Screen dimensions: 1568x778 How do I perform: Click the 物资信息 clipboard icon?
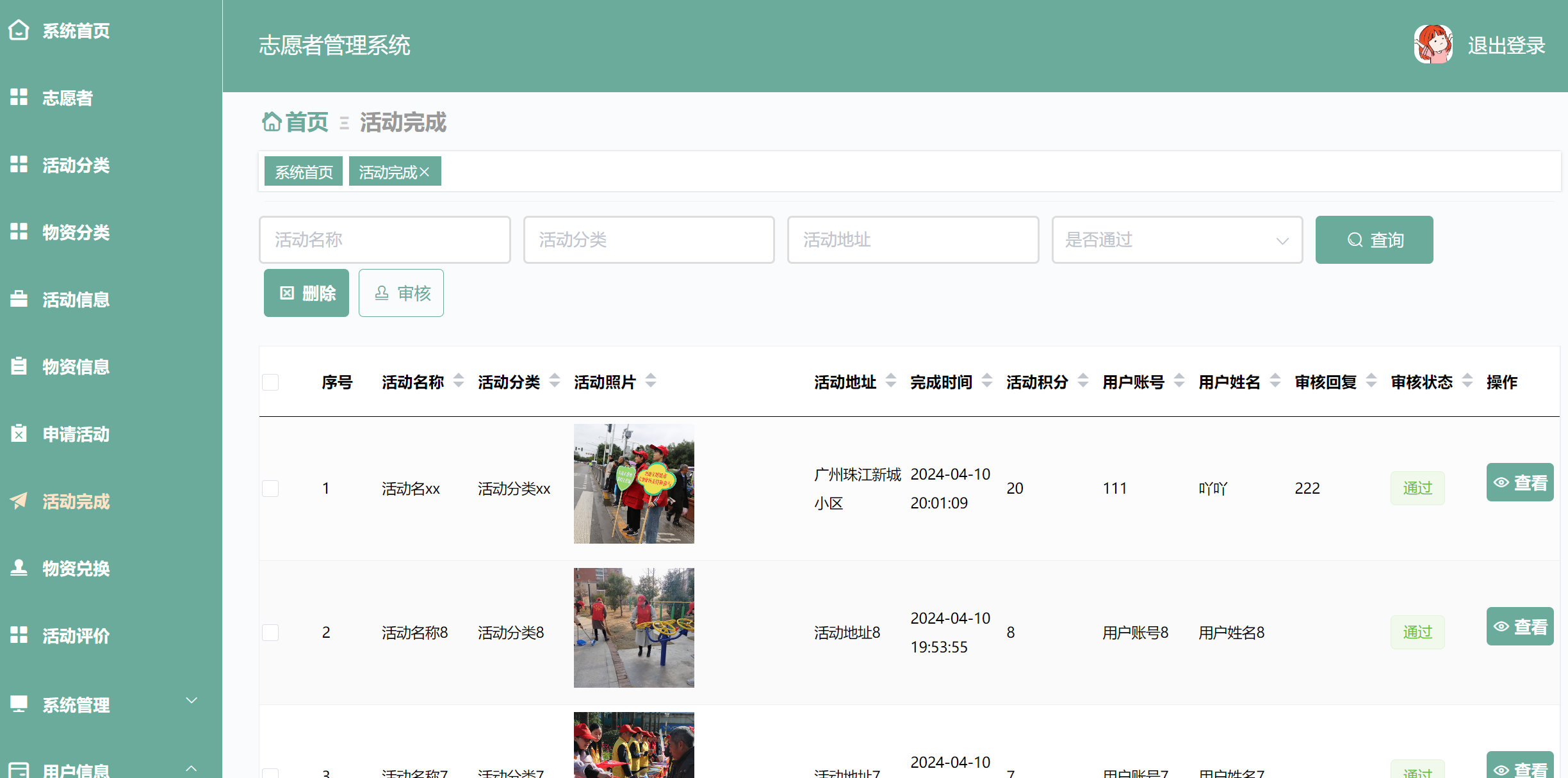[19, 366]
